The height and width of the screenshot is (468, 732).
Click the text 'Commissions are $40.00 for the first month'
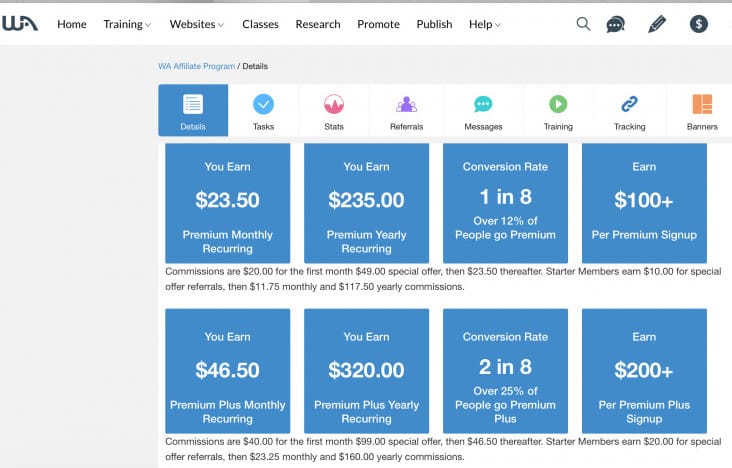tap(259, 441)
